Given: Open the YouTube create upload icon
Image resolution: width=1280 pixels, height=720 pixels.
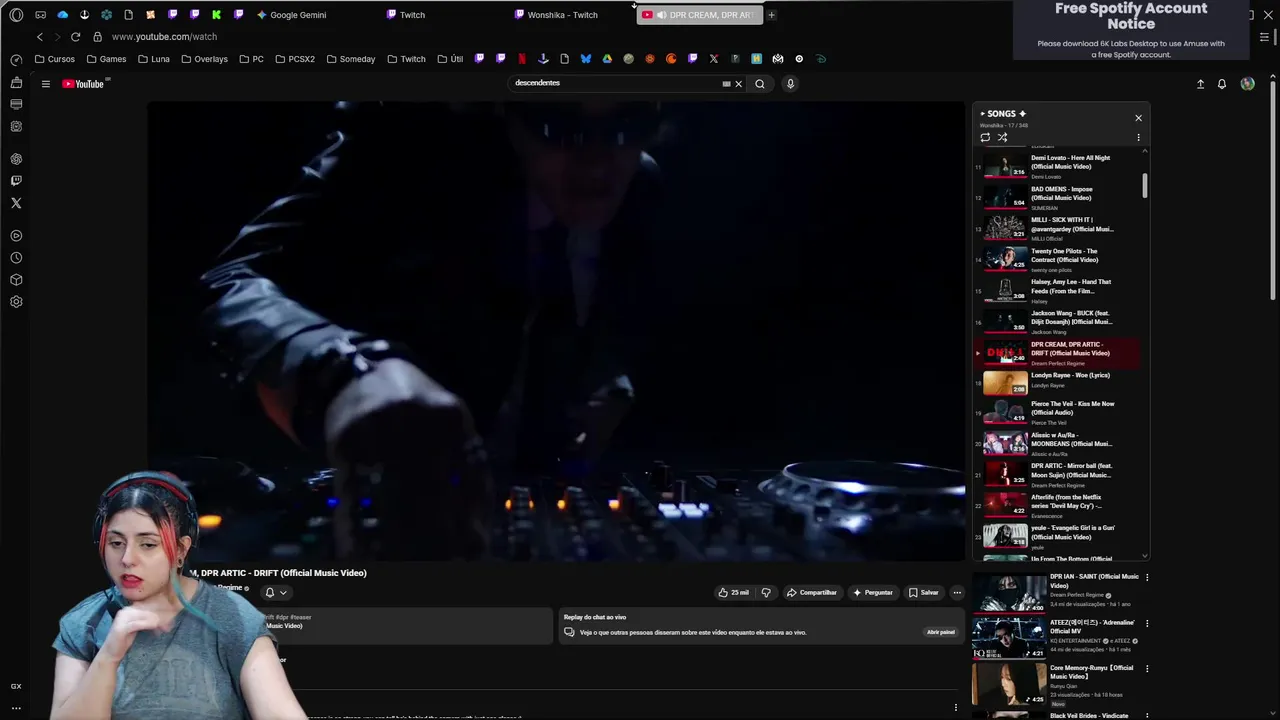Looking at the screenshot, I should click(1200, 84).
